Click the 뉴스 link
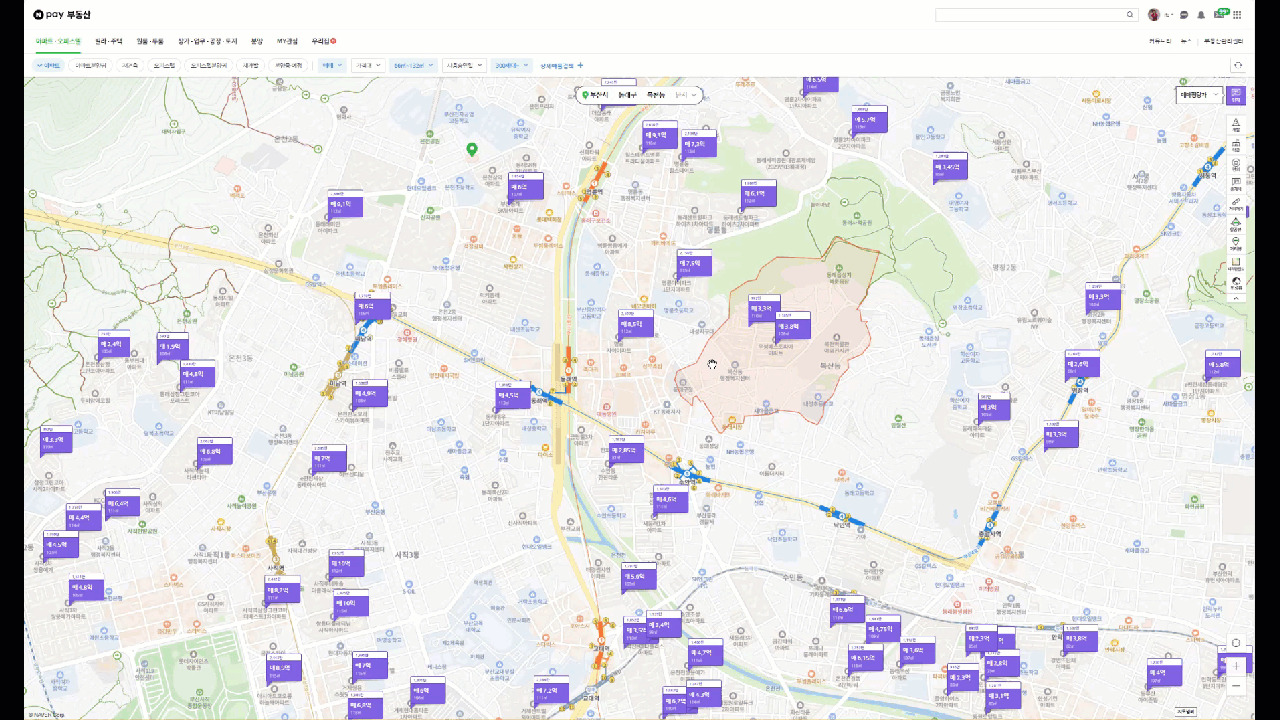 tap(1185, 41)
